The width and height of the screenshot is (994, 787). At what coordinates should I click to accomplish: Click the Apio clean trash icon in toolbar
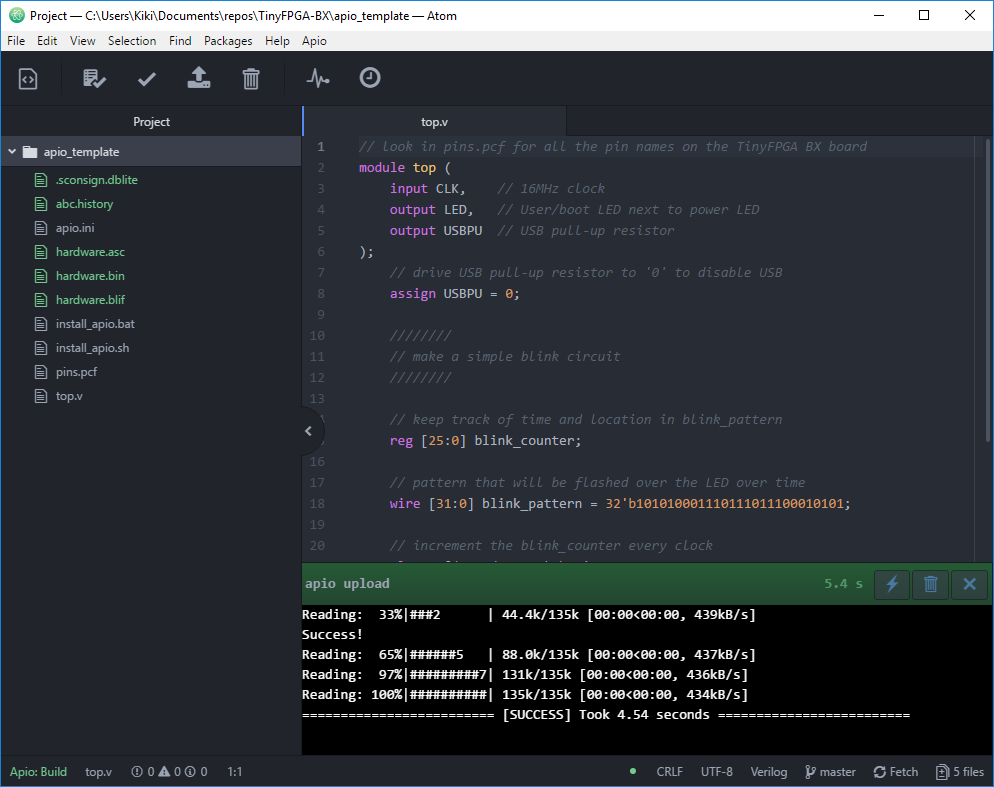[x=251, y=78]
